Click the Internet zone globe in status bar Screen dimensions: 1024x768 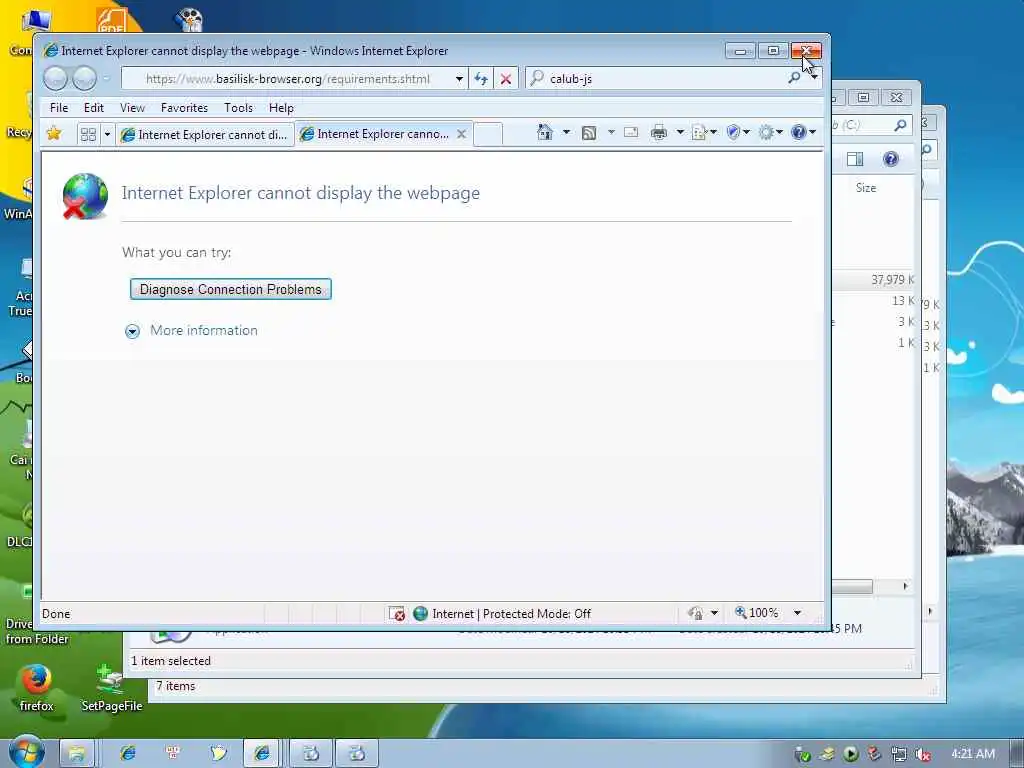coord(421,613)
